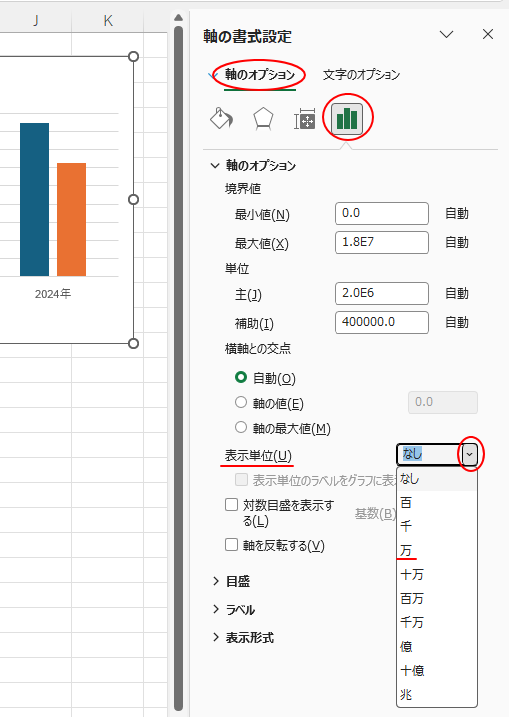
Task: Open the Fill & Line paint bucket tab
Action: 221,118
